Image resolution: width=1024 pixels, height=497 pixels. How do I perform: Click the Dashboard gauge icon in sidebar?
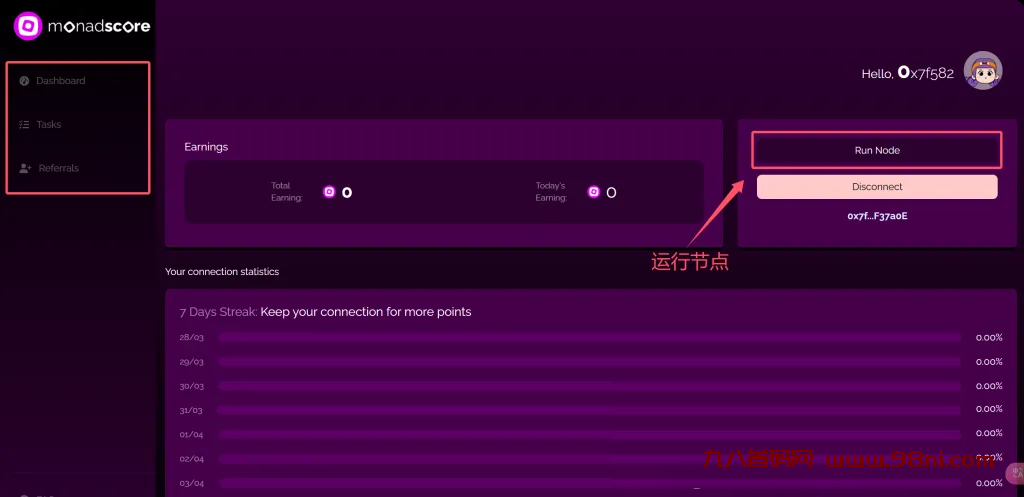click(x=24, y=81)
